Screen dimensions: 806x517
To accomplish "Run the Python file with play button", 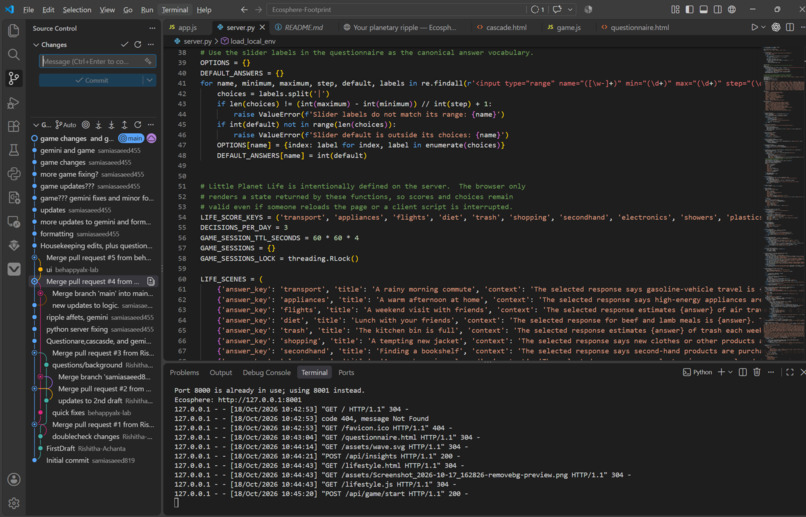I will point(754,27).
